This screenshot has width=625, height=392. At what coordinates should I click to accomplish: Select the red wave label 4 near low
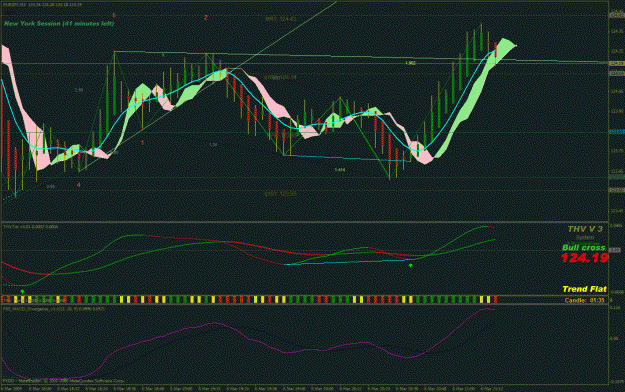79,185
